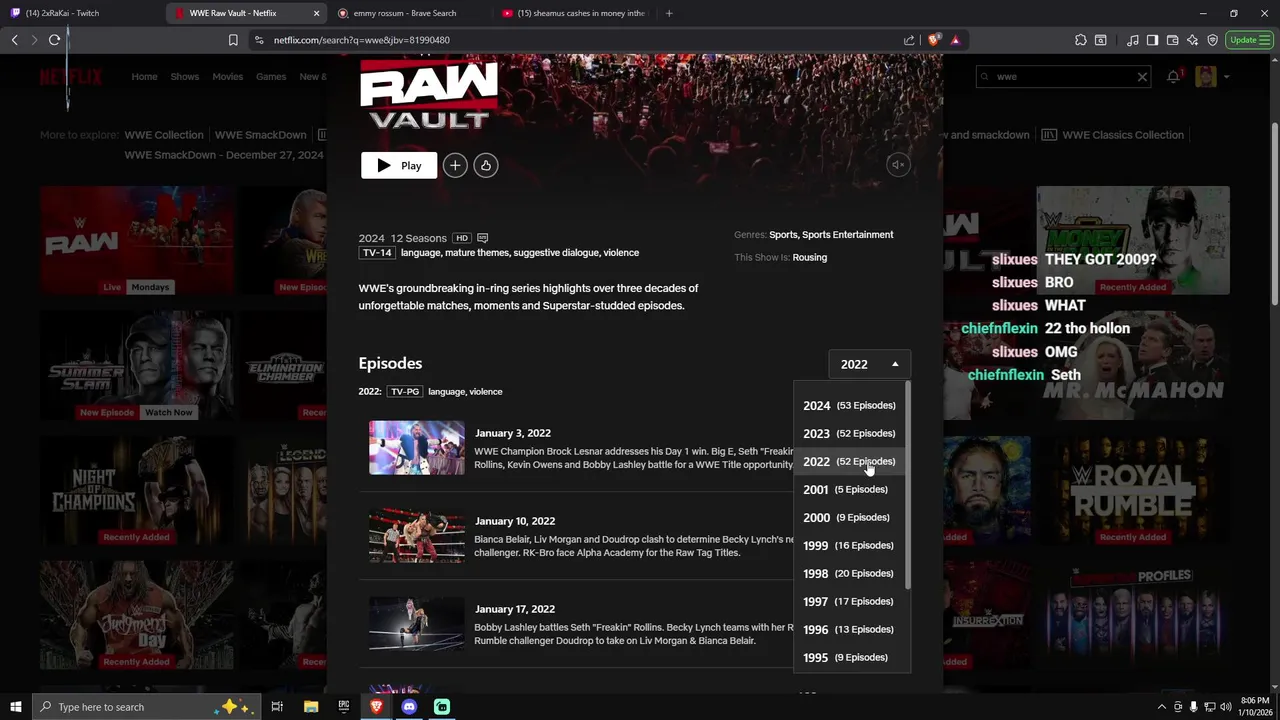The height and width of the screenshot is (720, 1280).
Task: Open Discord from taskbar
Action: click(409, 707)
